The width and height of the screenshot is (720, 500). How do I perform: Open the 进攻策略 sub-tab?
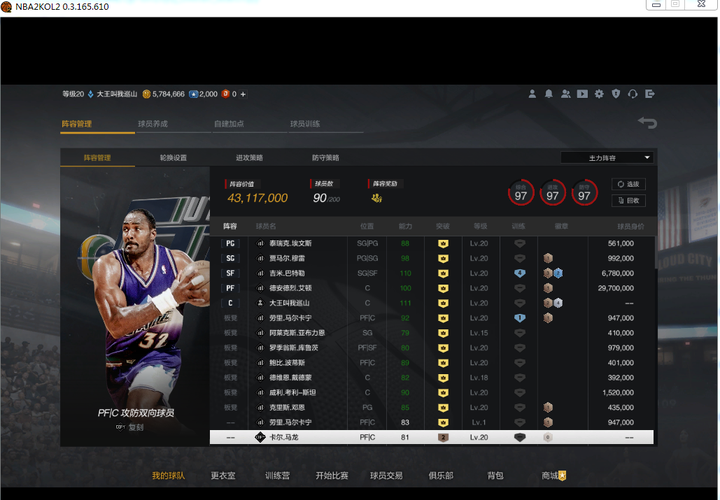coord(249,158)
